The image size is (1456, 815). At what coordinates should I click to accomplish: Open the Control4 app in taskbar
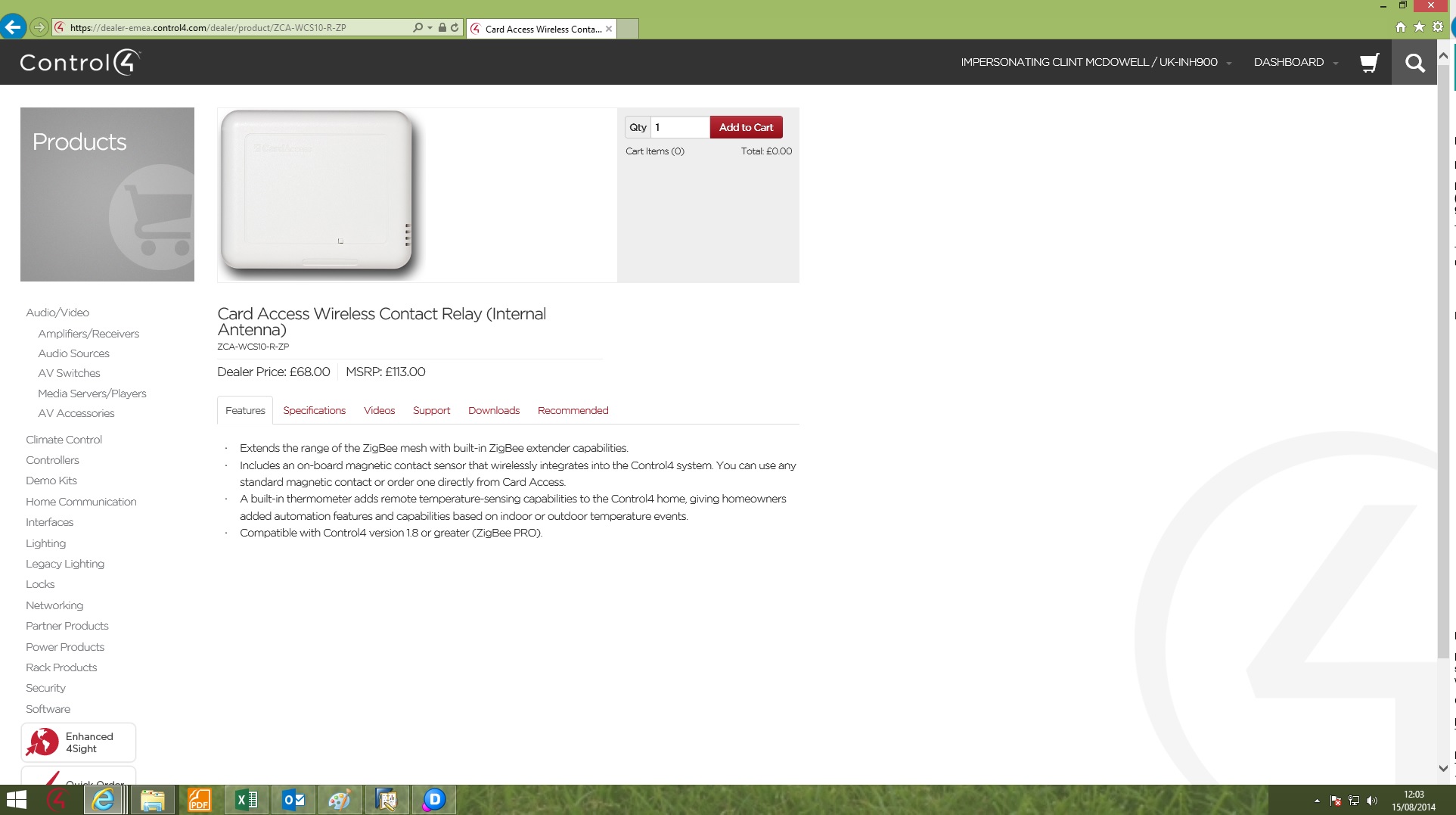57,800
